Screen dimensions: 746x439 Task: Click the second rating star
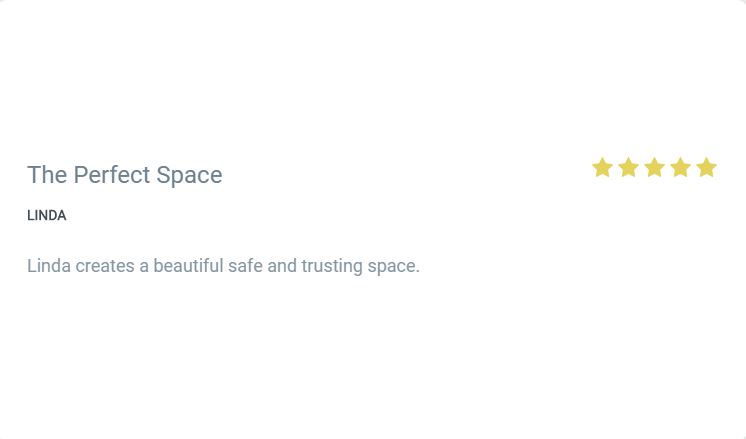coord(628,168)
